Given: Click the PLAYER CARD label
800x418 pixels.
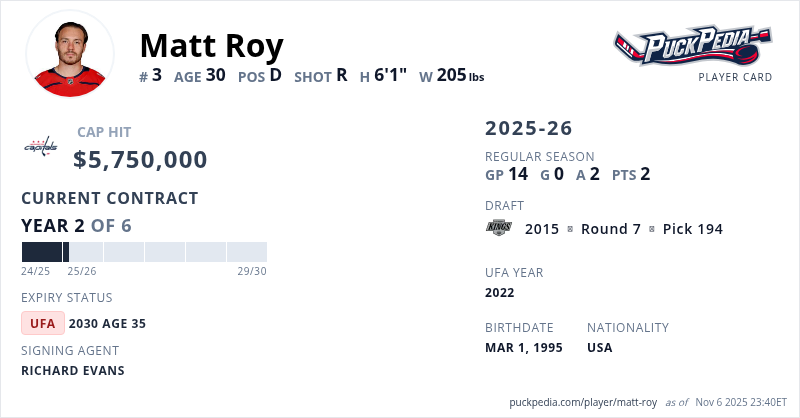Looking at the screenshot, I should pos(735,77).
